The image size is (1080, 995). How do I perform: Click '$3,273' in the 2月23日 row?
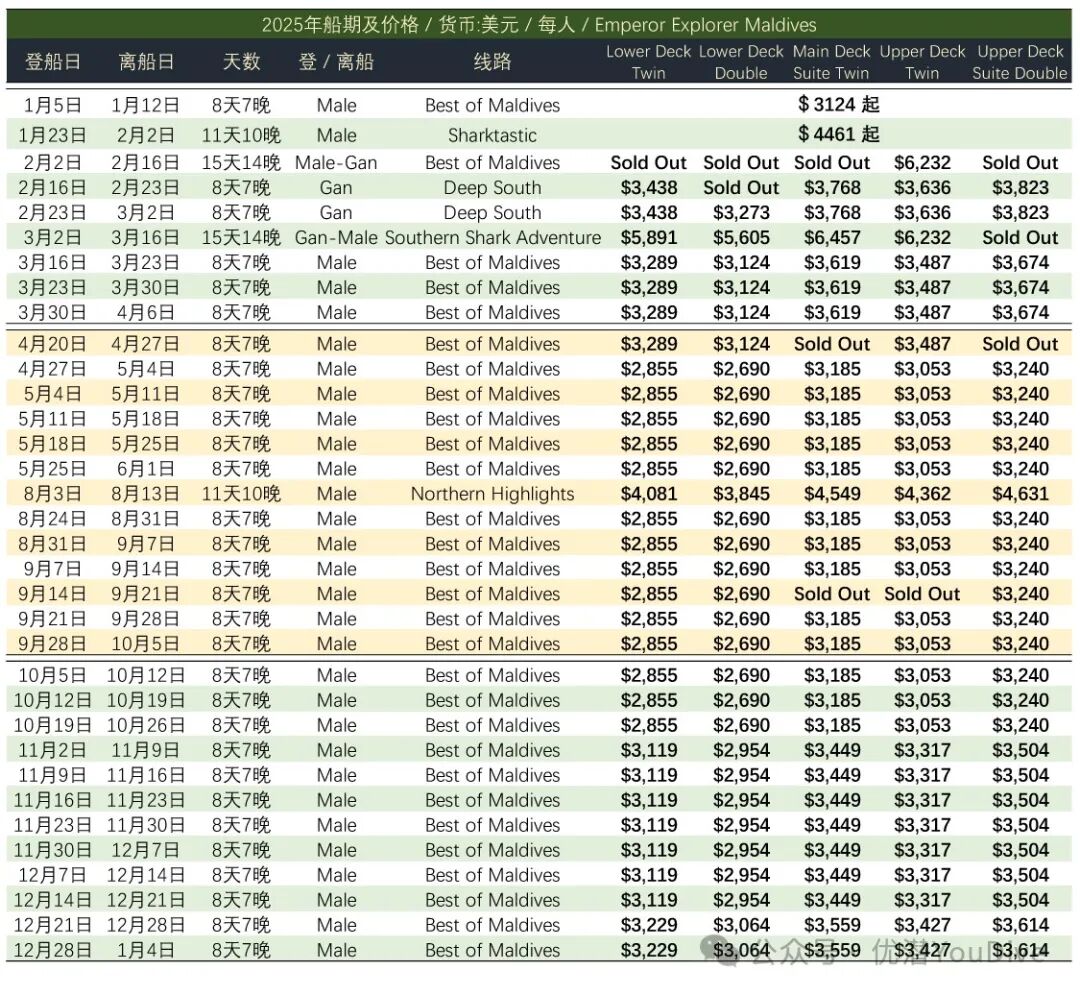[x=741, y=213]
